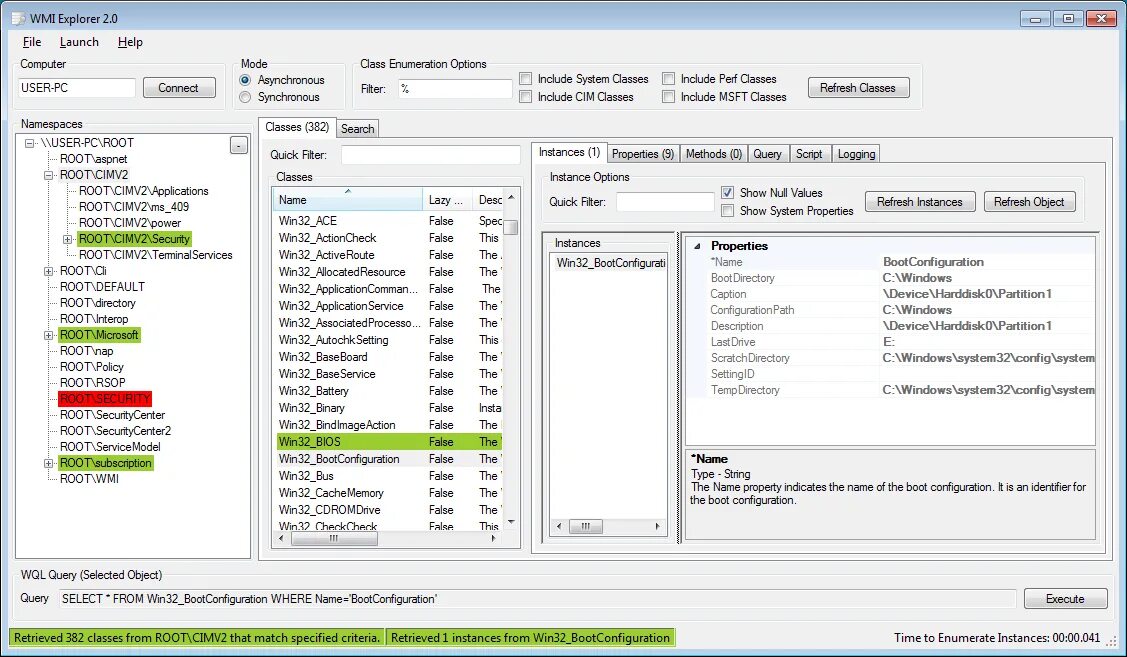Viewport: 1127px width, 657px height.
Task: Sort classes by the Name column header
Action: click(x=347, y=200)
